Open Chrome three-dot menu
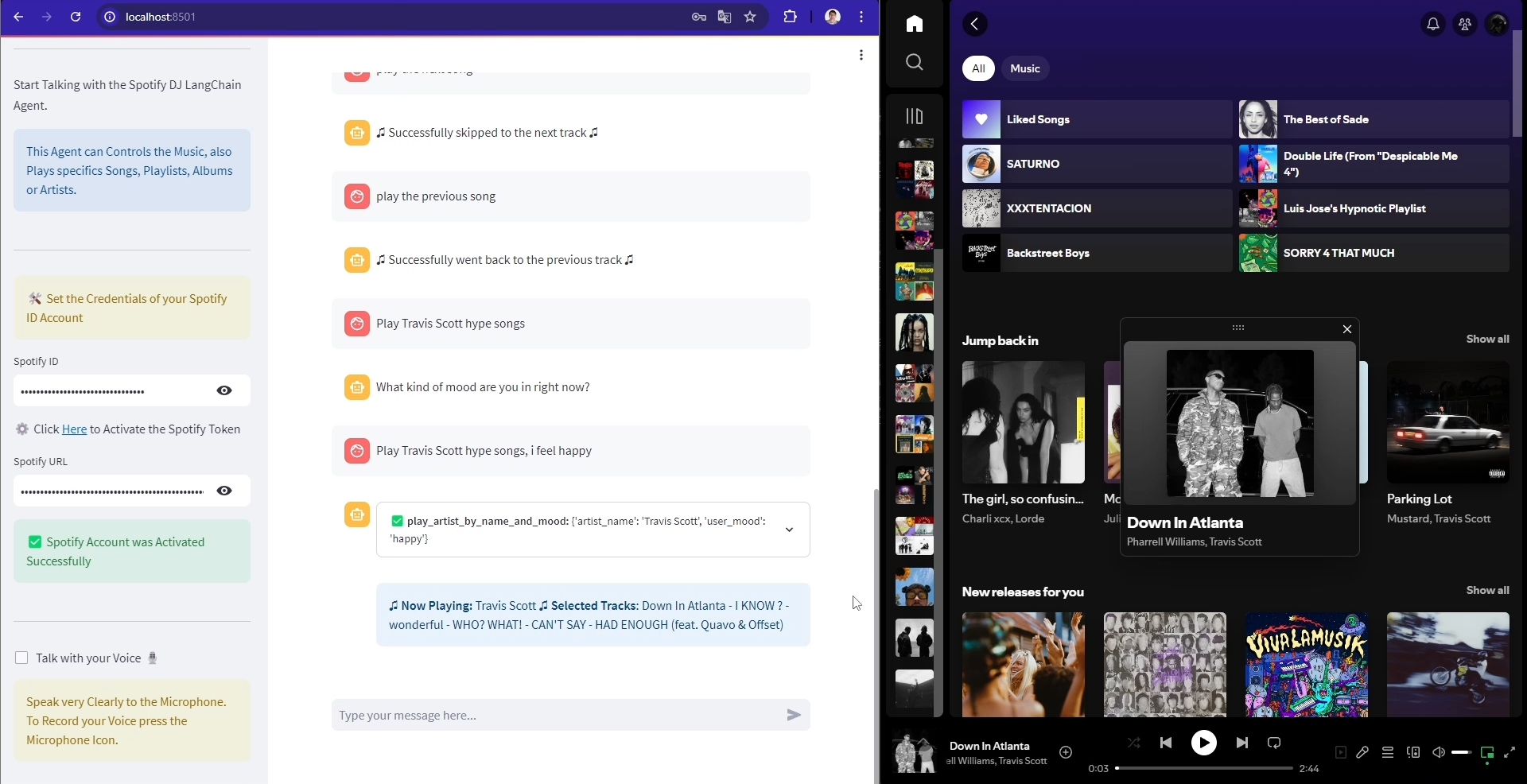 (861, 17)
